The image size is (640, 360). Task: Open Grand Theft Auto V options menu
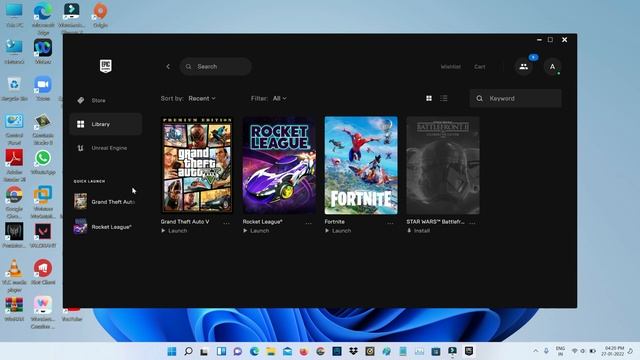[x=227, y=223]
